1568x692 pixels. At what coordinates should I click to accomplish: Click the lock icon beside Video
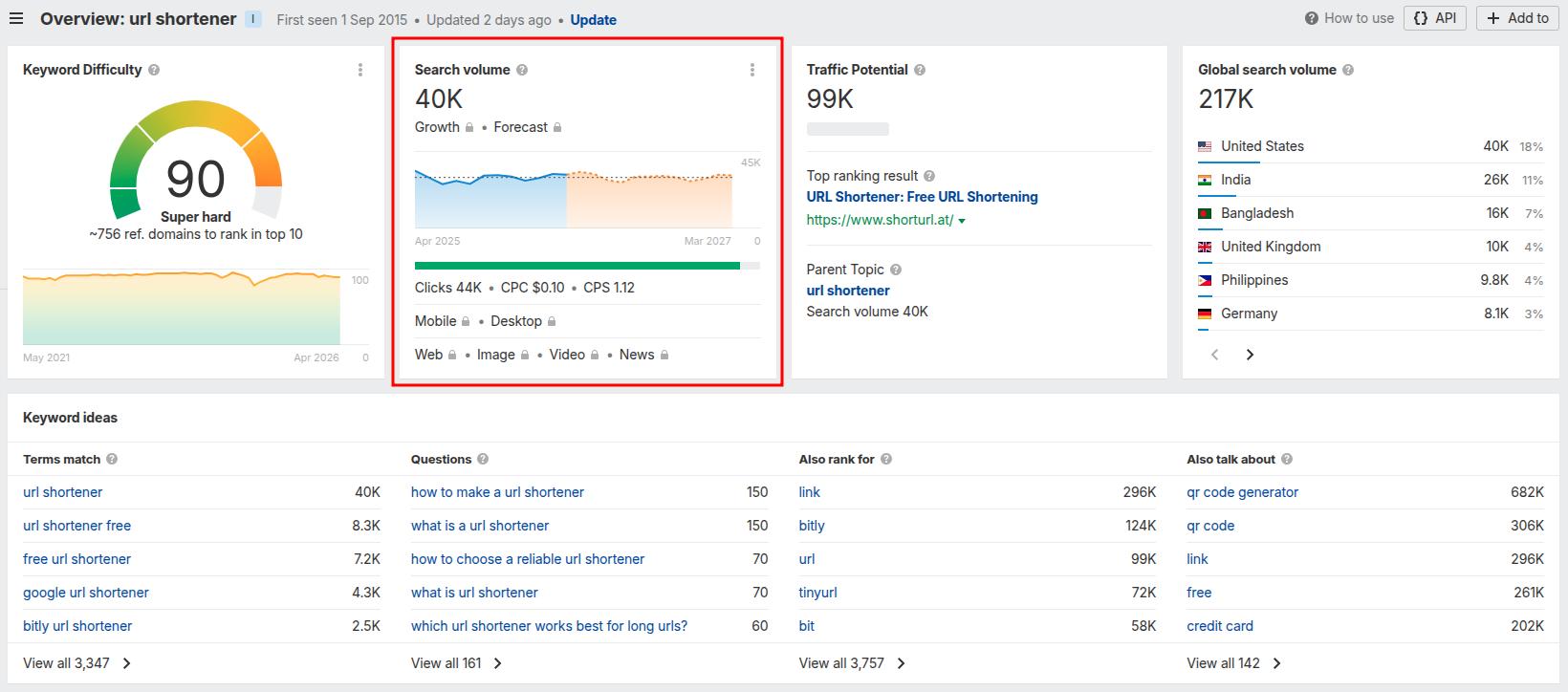595,355
